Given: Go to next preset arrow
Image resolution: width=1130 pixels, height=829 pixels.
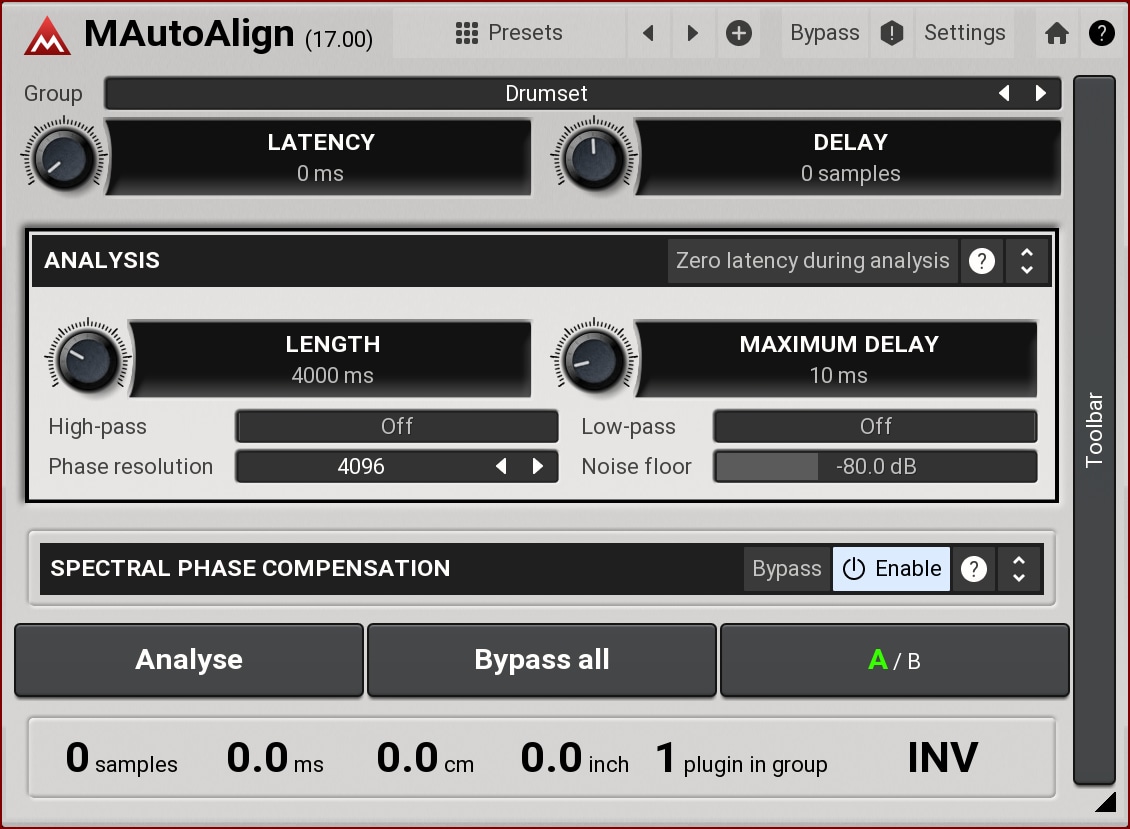Looking at the screenshot, I should 692,34.
